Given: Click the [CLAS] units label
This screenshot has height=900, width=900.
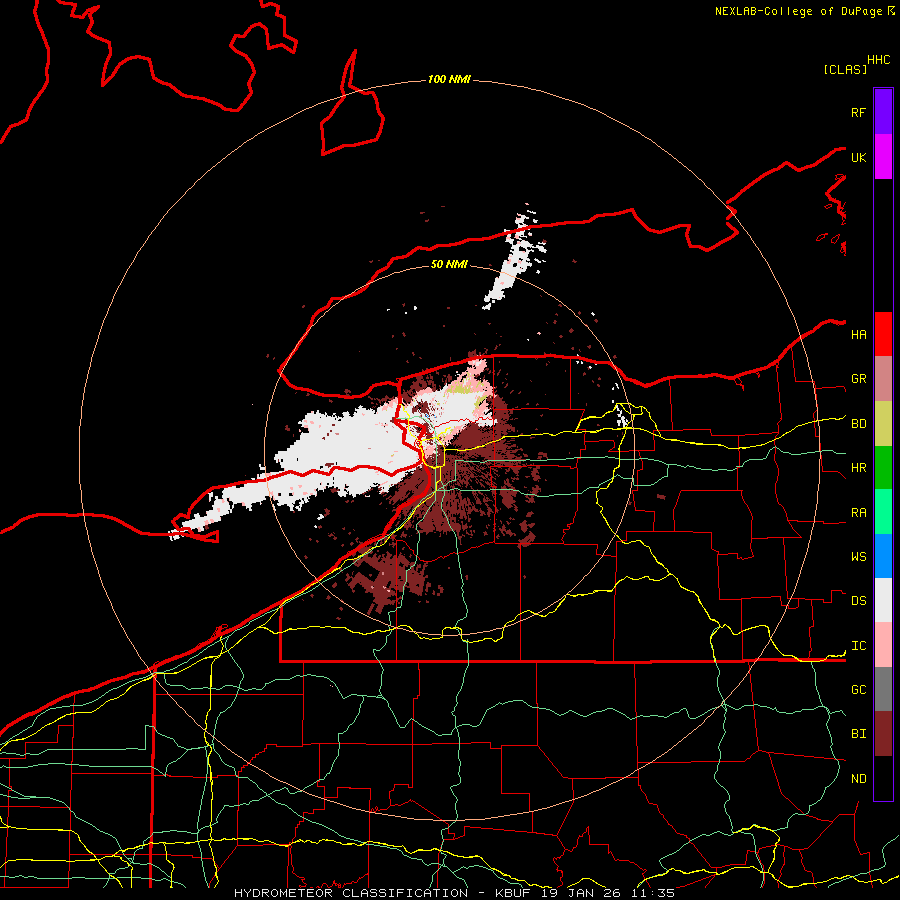Looking at the screenshot, I should click(845, 69).
